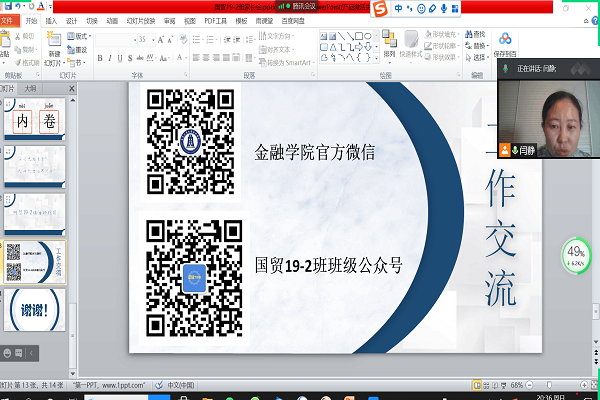
Task: Decrease font size with small A icon
Action: tap(170, 40)
